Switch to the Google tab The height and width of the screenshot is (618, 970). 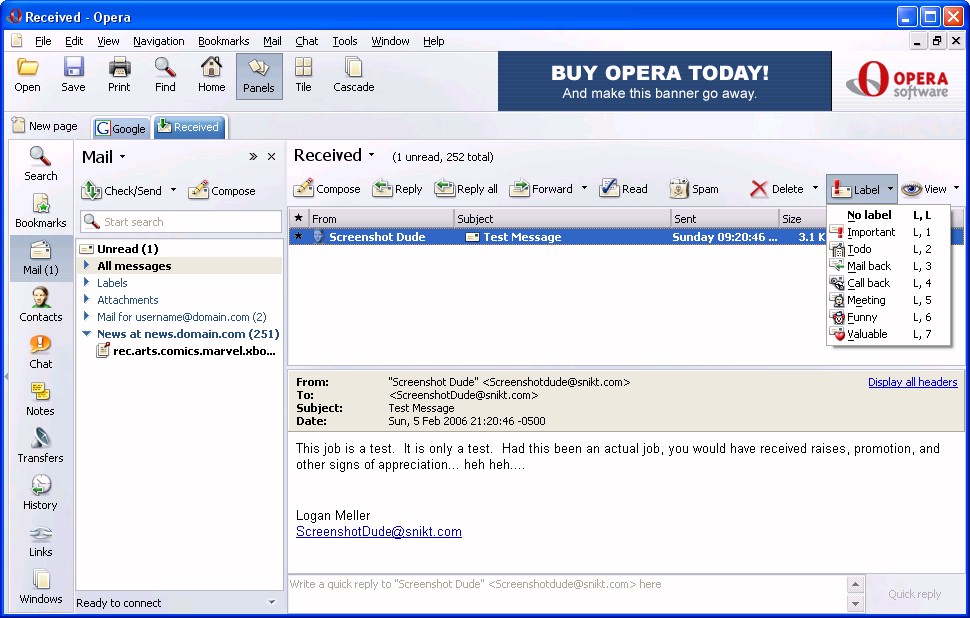click(121, 128)
